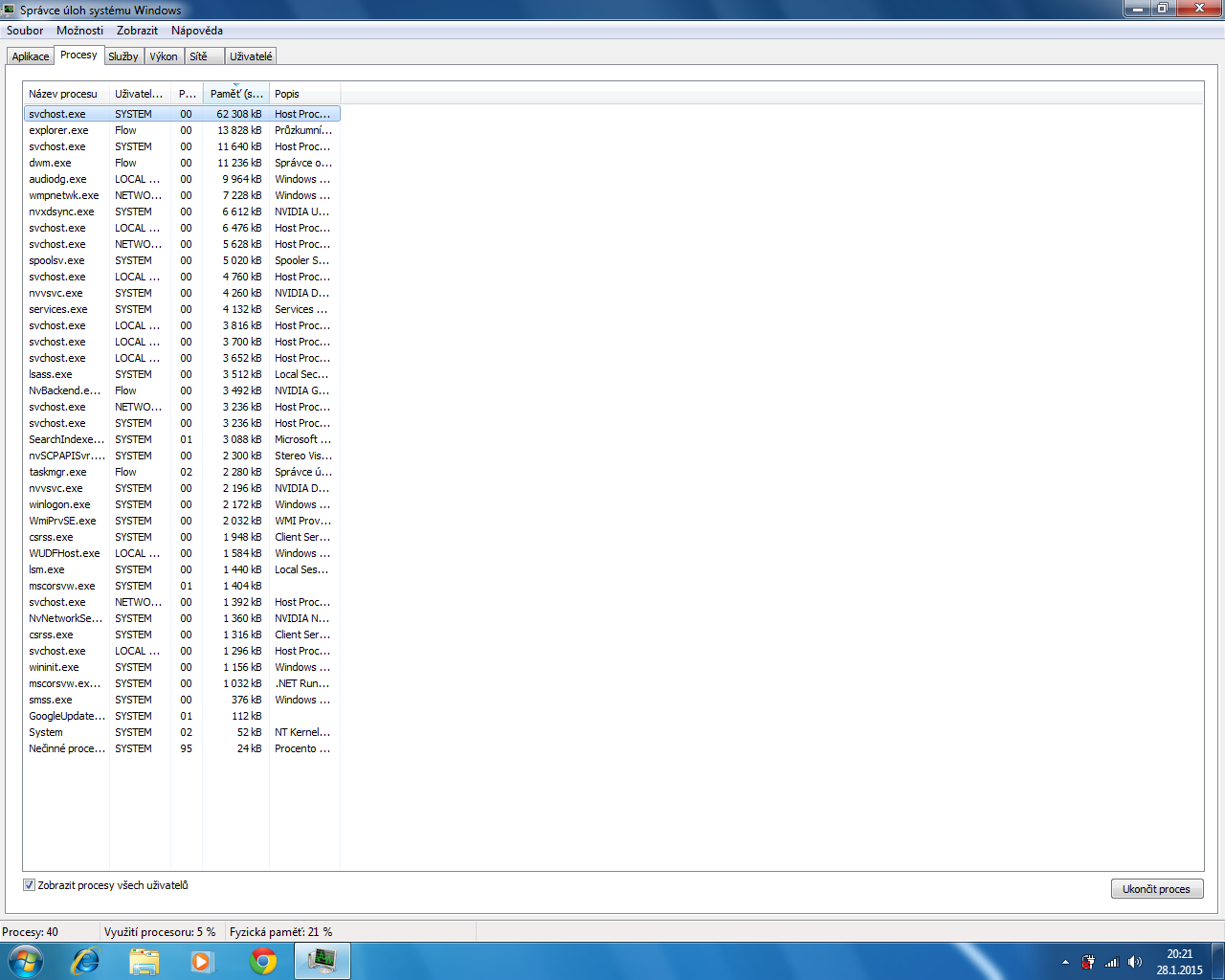Select the wininit.exe process

182,667
